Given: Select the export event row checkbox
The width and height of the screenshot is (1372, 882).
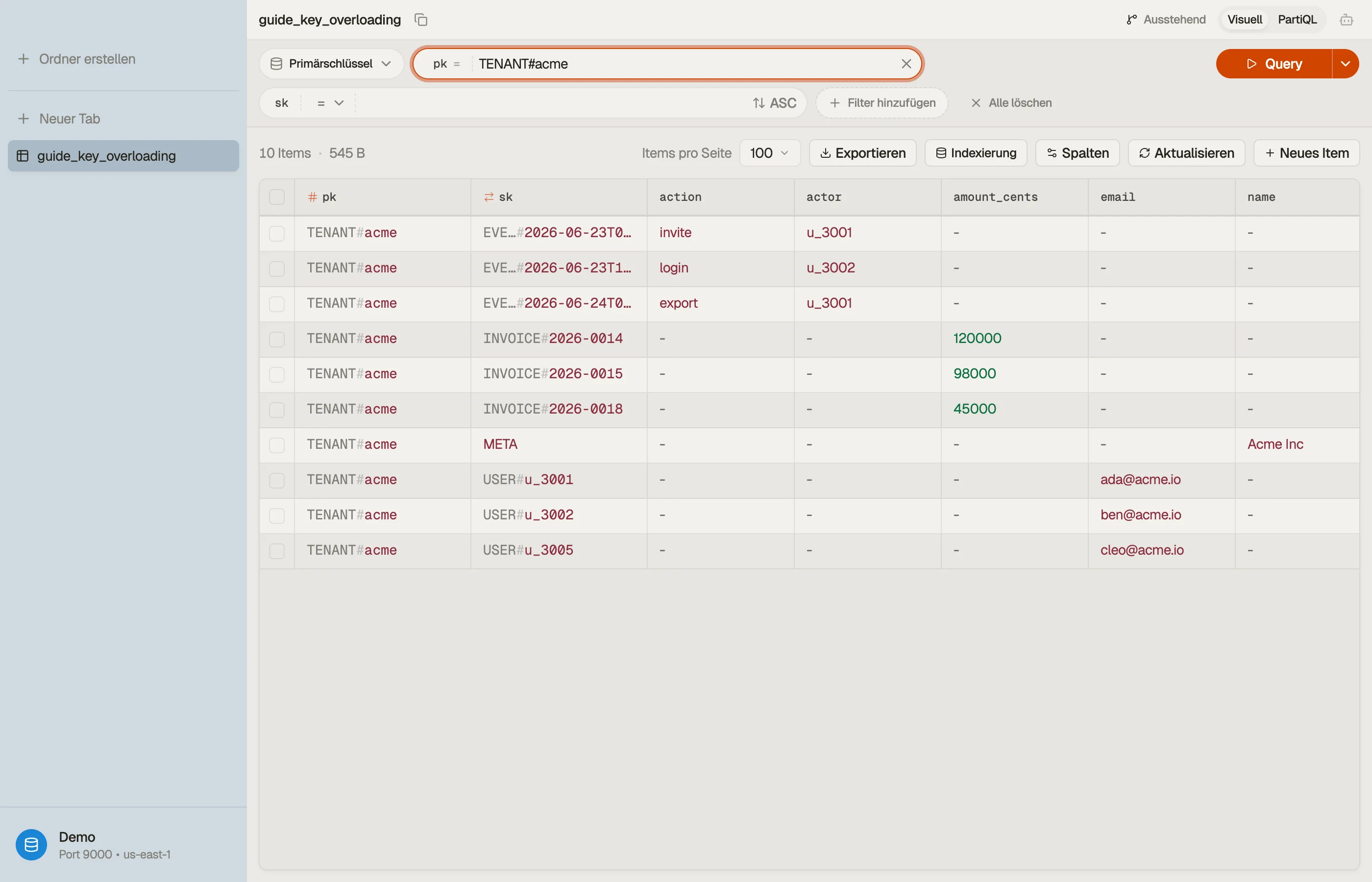Looking at the screenshot, I should pyautogui.click(x=277, y=303).
